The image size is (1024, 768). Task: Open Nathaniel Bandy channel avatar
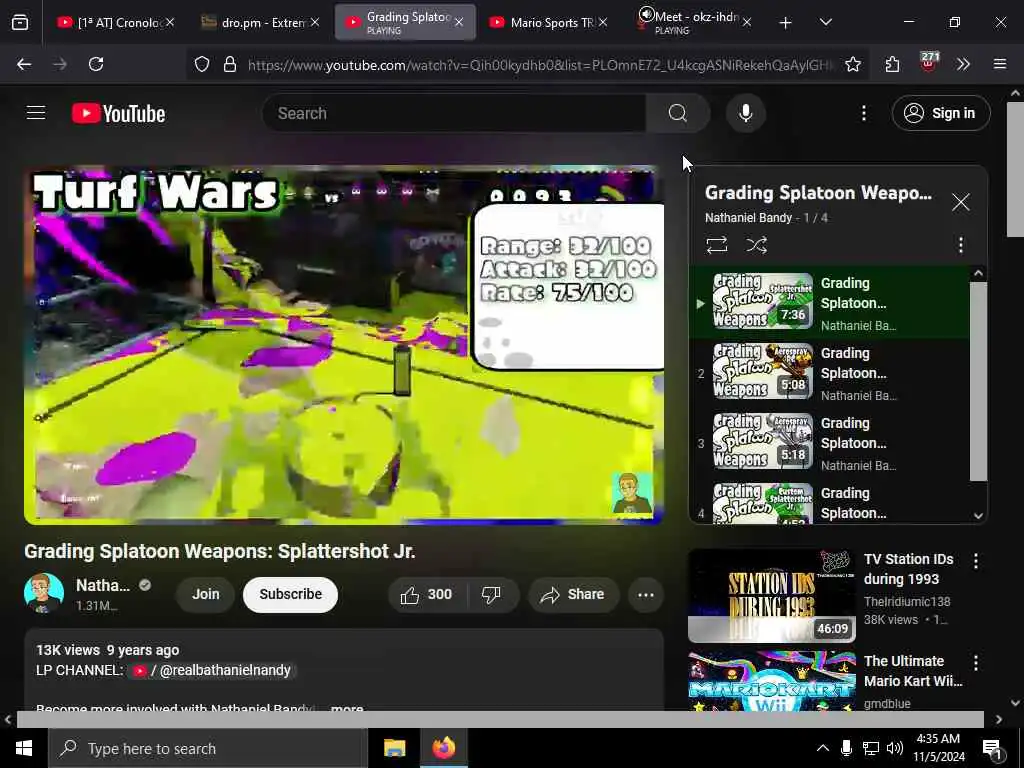coord(44,593)
